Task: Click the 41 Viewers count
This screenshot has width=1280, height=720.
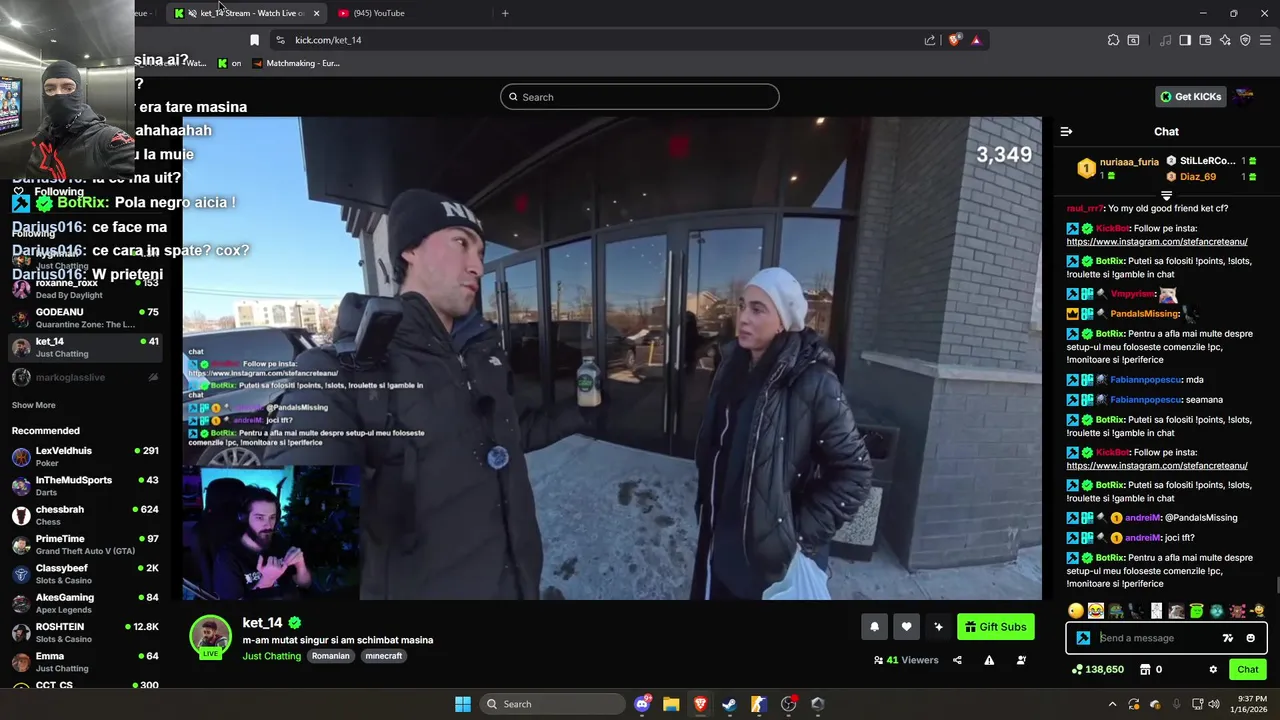Action: click(906, 660)
